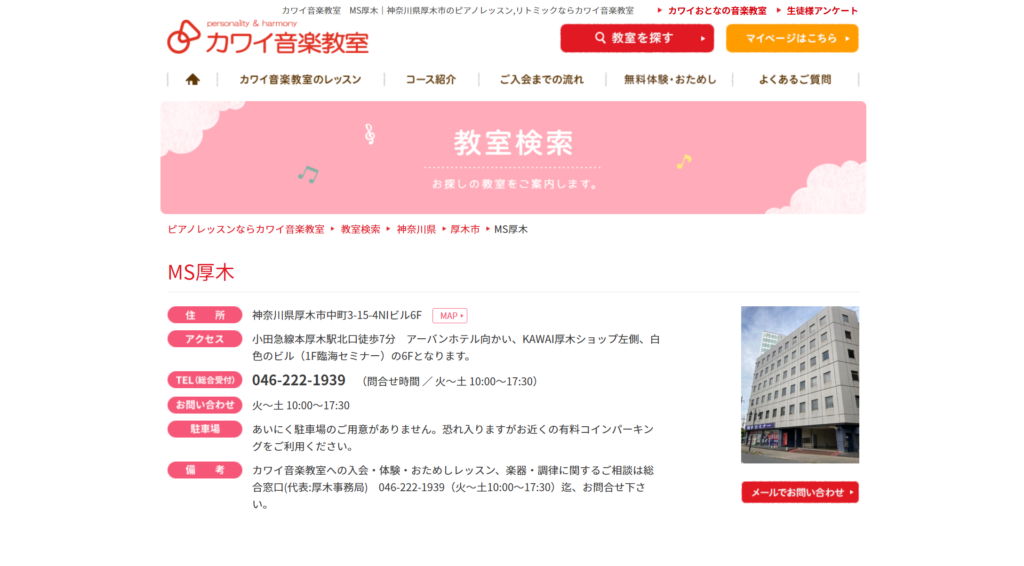Click the メールでお問い合わせ button
Screen dimensions: 1024x566
pos(800,492)
